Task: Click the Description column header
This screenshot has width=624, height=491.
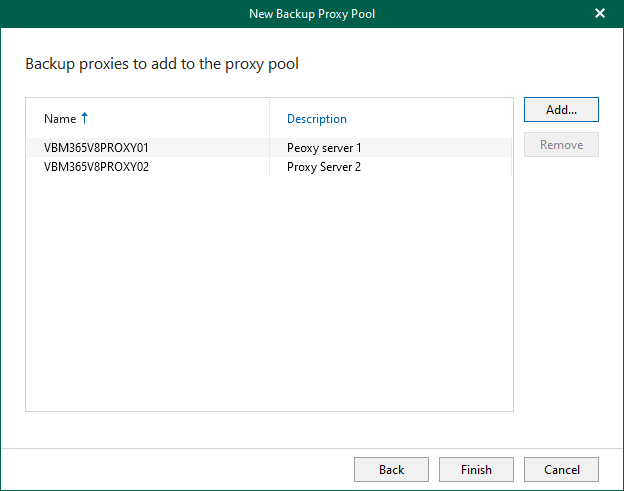Action: coord(317,119)
